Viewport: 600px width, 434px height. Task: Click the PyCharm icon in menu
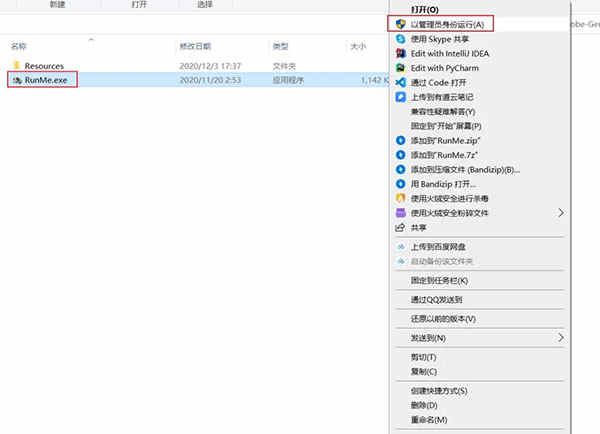click(400, 68)
